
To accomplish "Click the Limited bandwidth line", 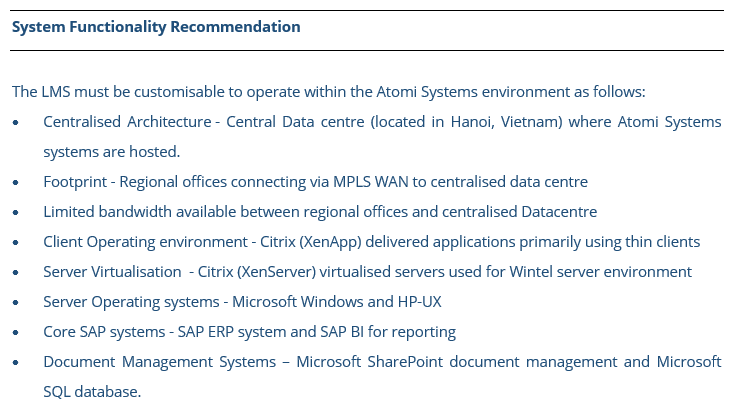I will point(320,212).
